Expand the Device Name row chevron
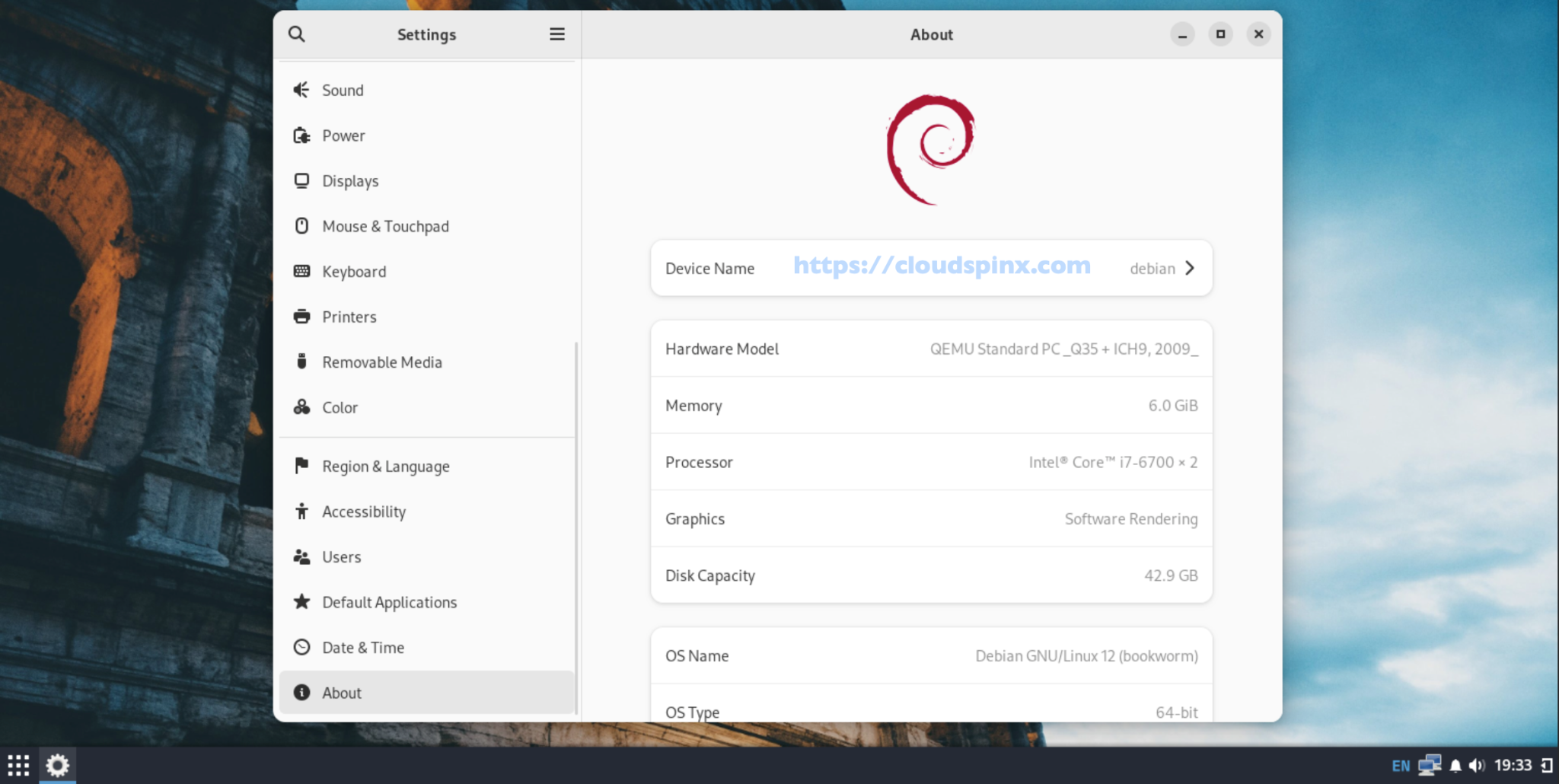1559x784 pixels. pyautogui.click(x=1189, y=268)
